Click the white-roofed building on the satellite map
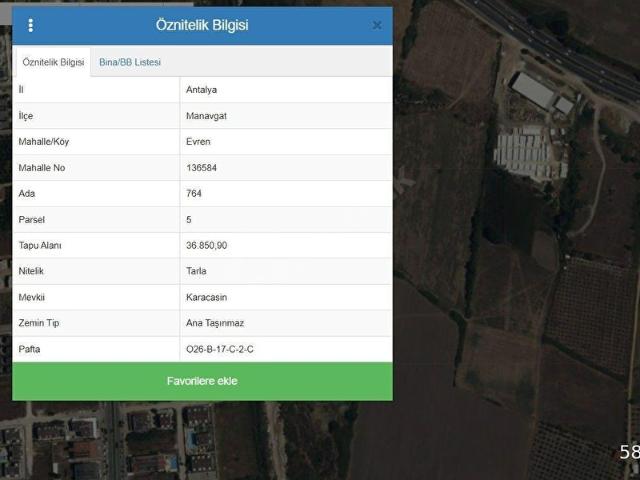Screen dimensions: 640x480 tap(533, 90)
